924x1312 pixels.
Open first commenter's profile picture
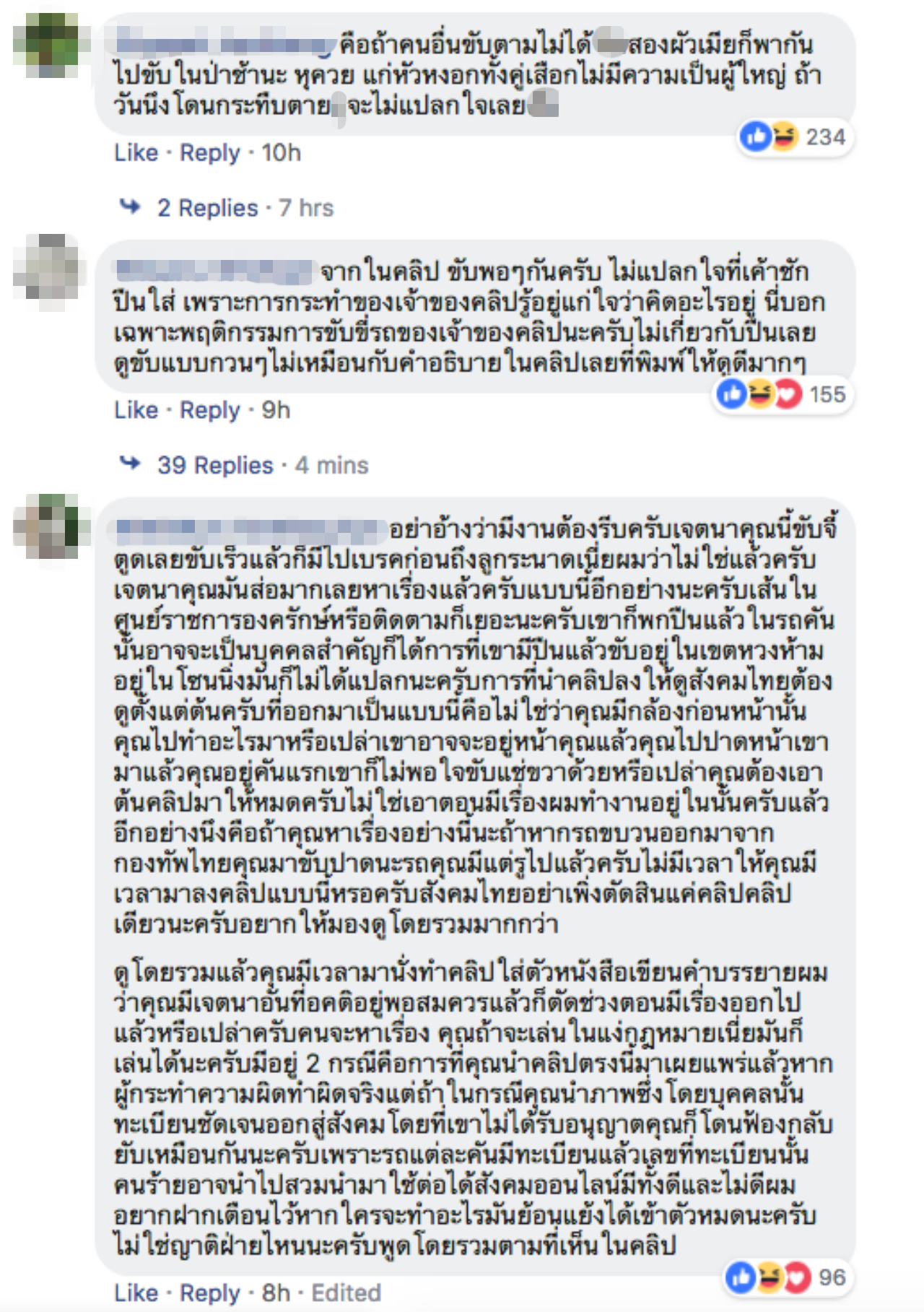pos(49,45)
